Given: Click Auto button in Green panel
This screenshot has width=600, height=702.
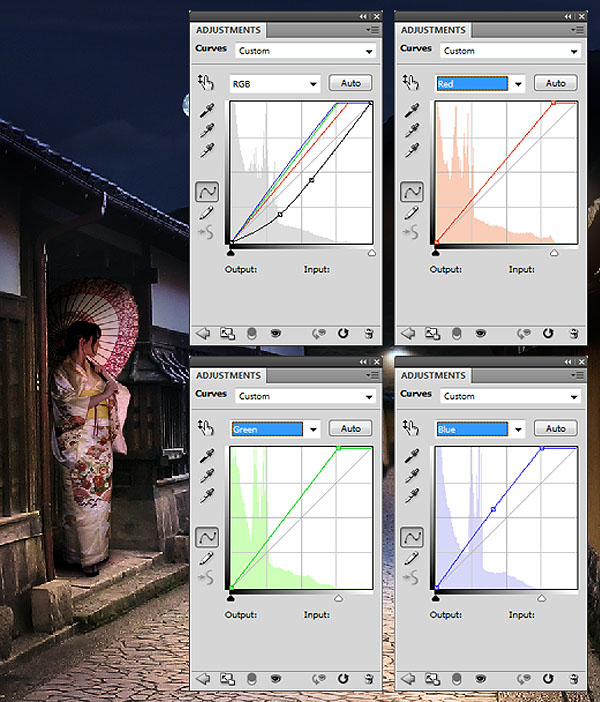Looking at the screenshot, I should point(351,428).
